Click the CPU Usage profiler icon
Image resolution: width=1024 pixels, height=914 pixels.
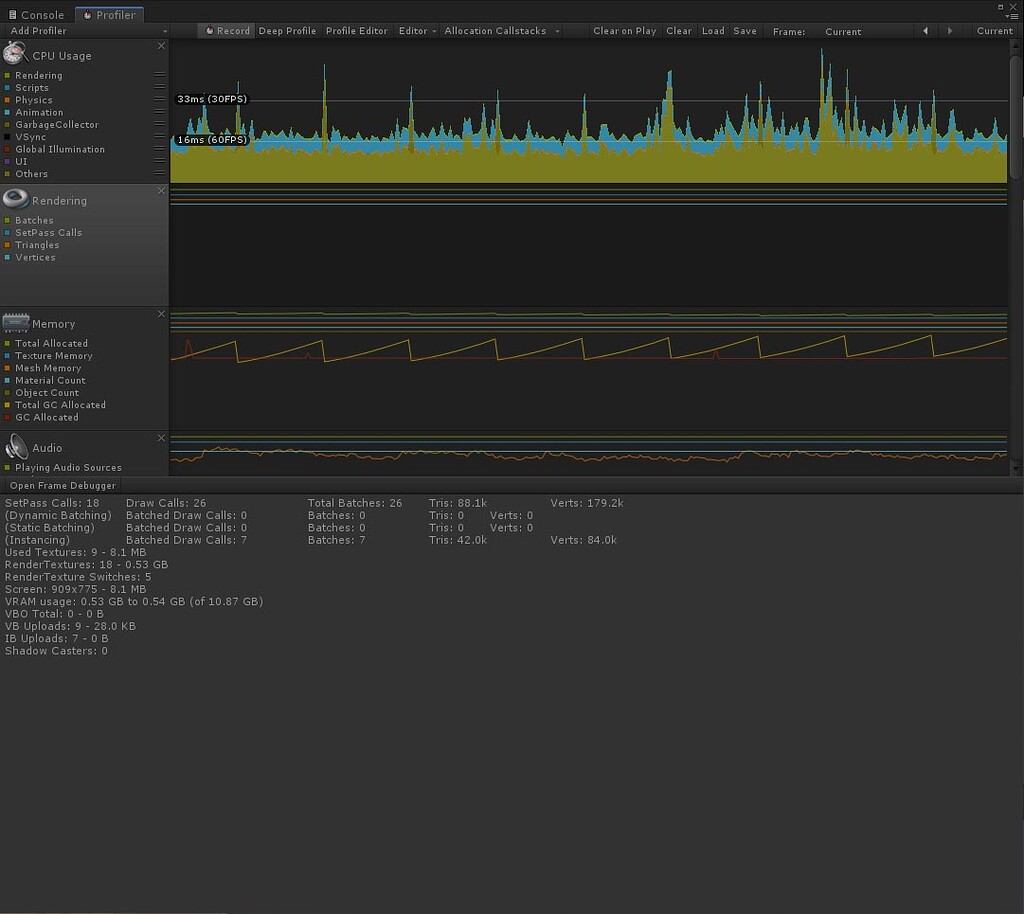pyautogui.click(x=14, y=52)
